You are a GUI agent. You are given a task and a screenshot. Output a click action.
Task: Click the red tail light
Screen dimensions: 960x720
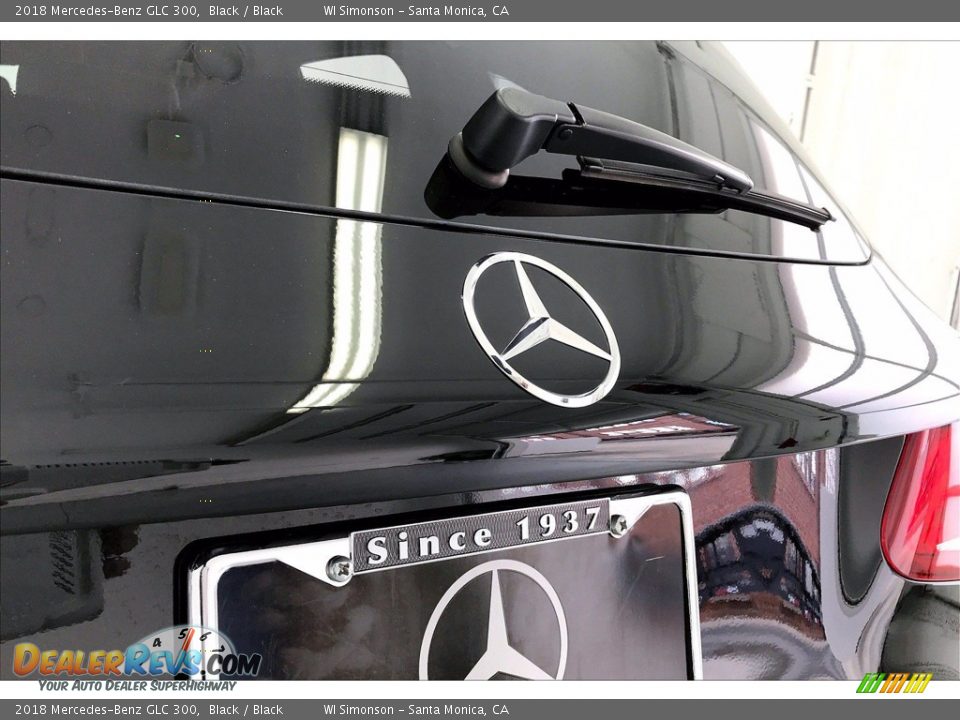(x=921, y=504)
